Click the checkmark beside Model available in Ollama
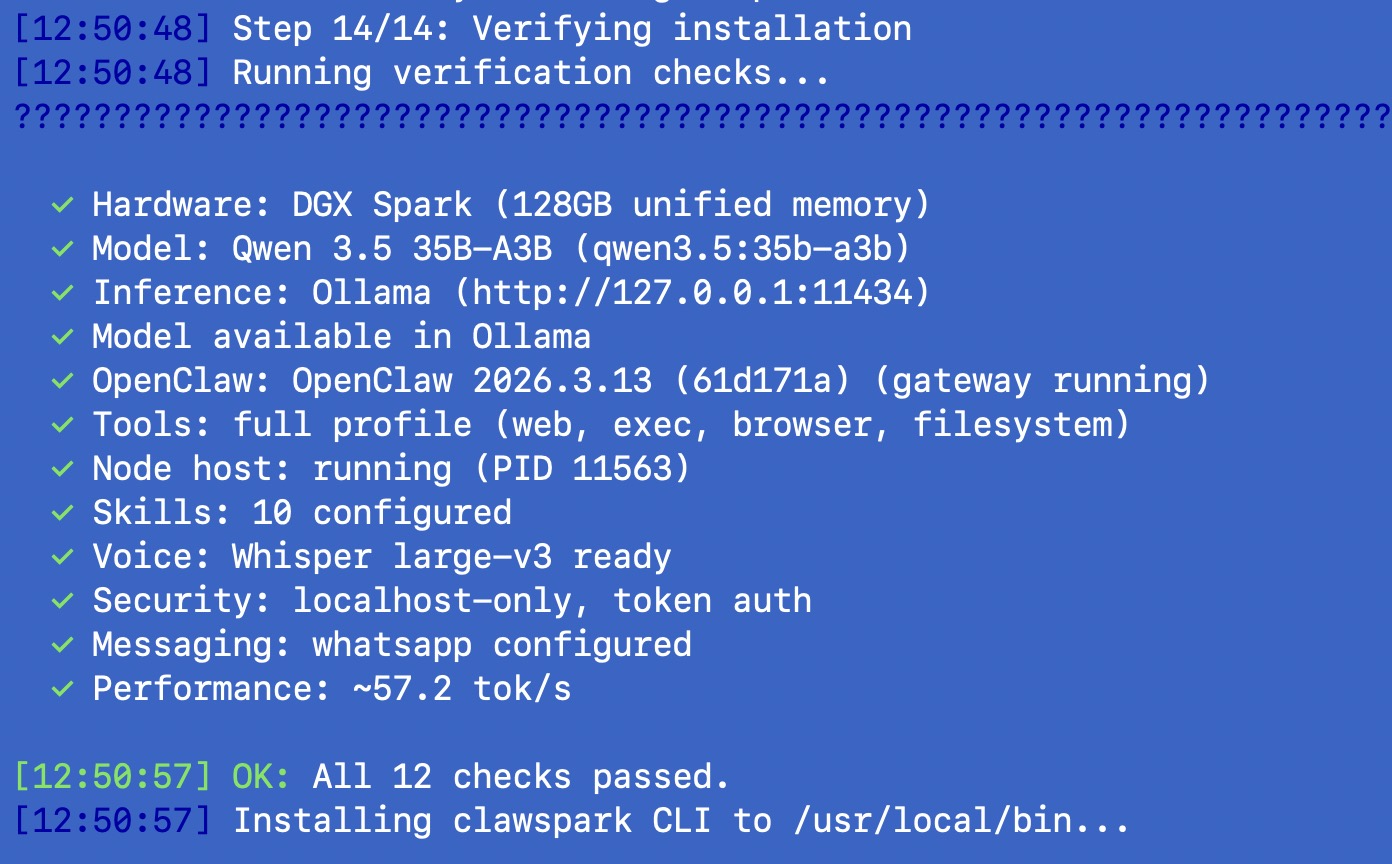1392x864 pixels. (62, 337)
